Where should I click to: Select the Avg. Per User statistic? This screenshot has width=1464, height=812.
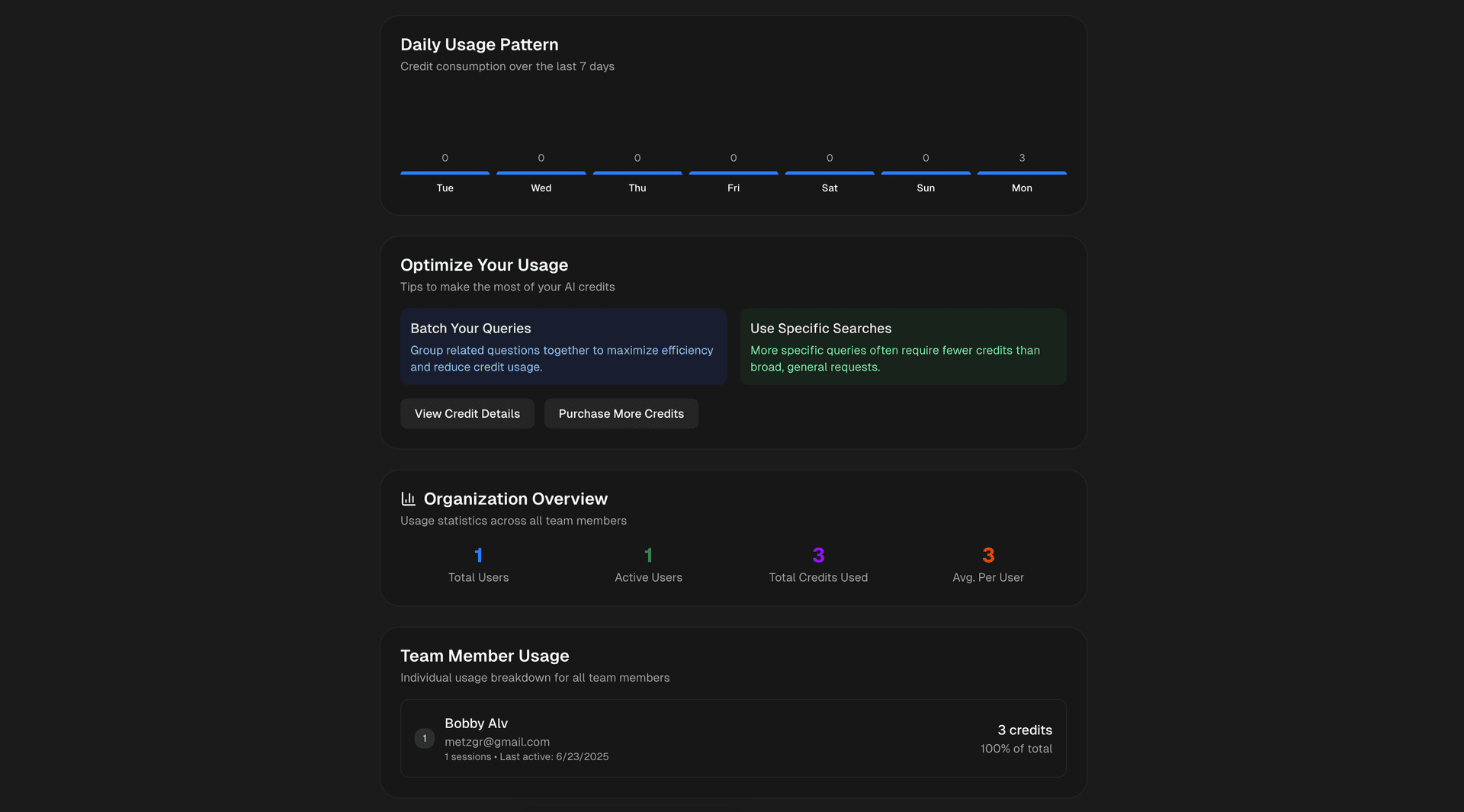(x=987, y=564)
